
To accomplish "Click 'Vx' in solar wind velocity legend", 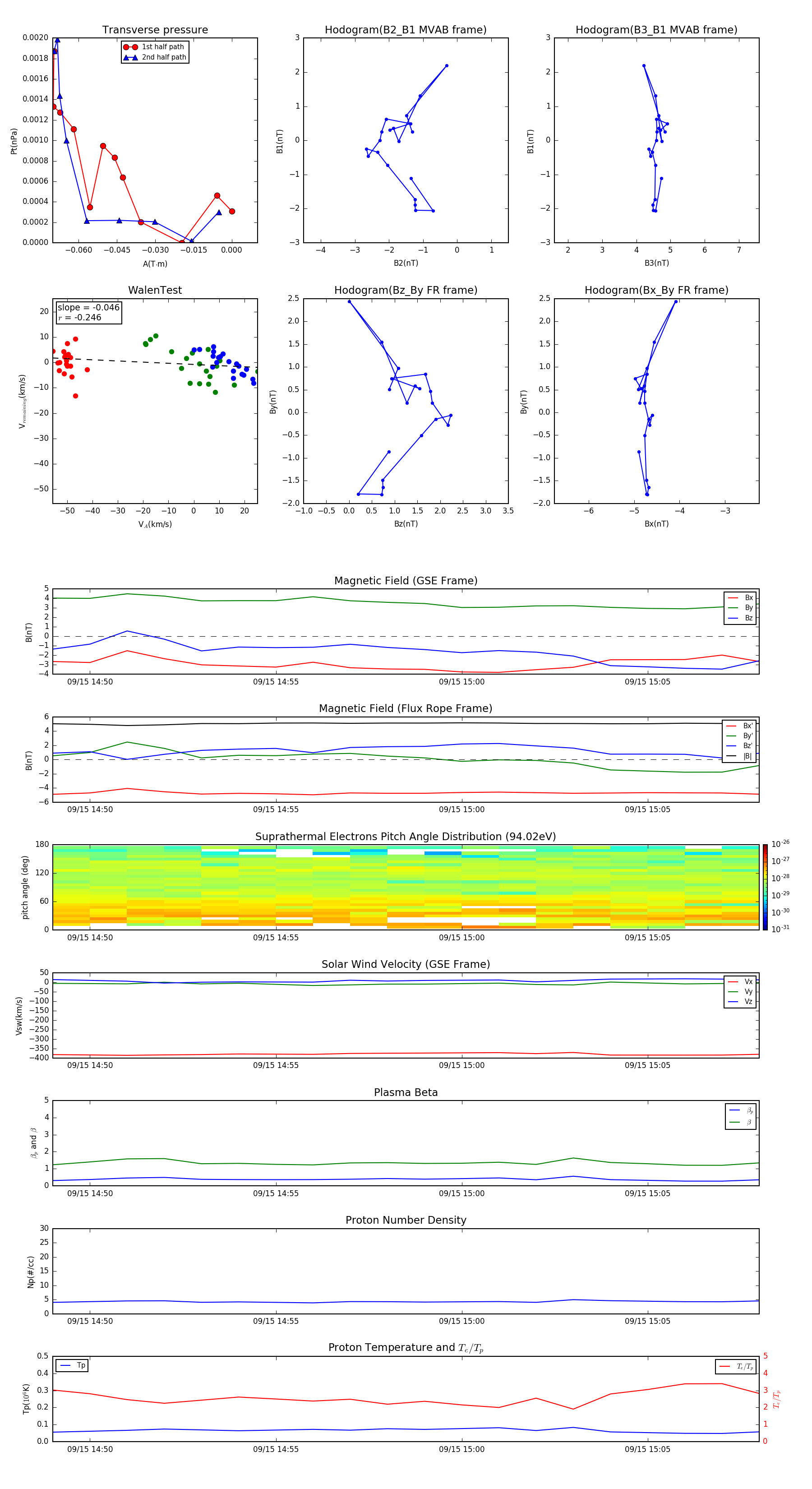I will coord(749,981).
